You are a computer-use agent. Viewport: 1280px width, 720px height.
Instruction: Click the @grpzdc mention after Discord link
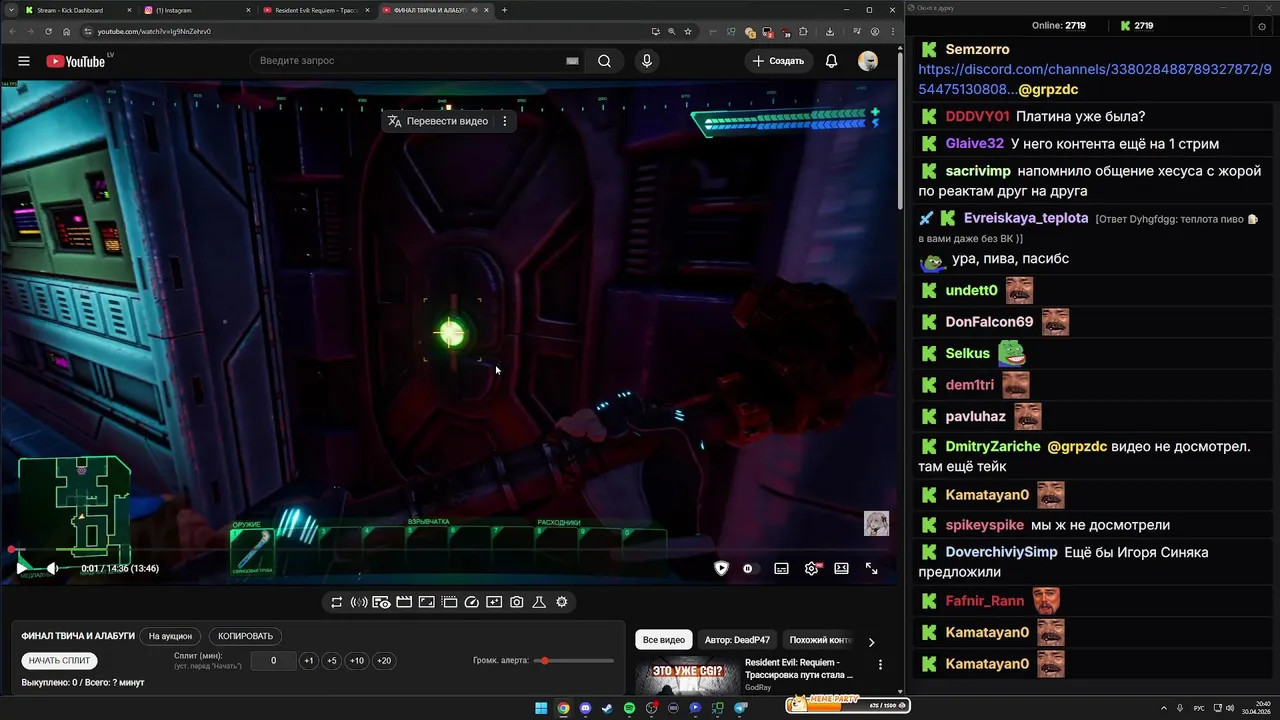pyautogui.click(x=1048, y=89)
